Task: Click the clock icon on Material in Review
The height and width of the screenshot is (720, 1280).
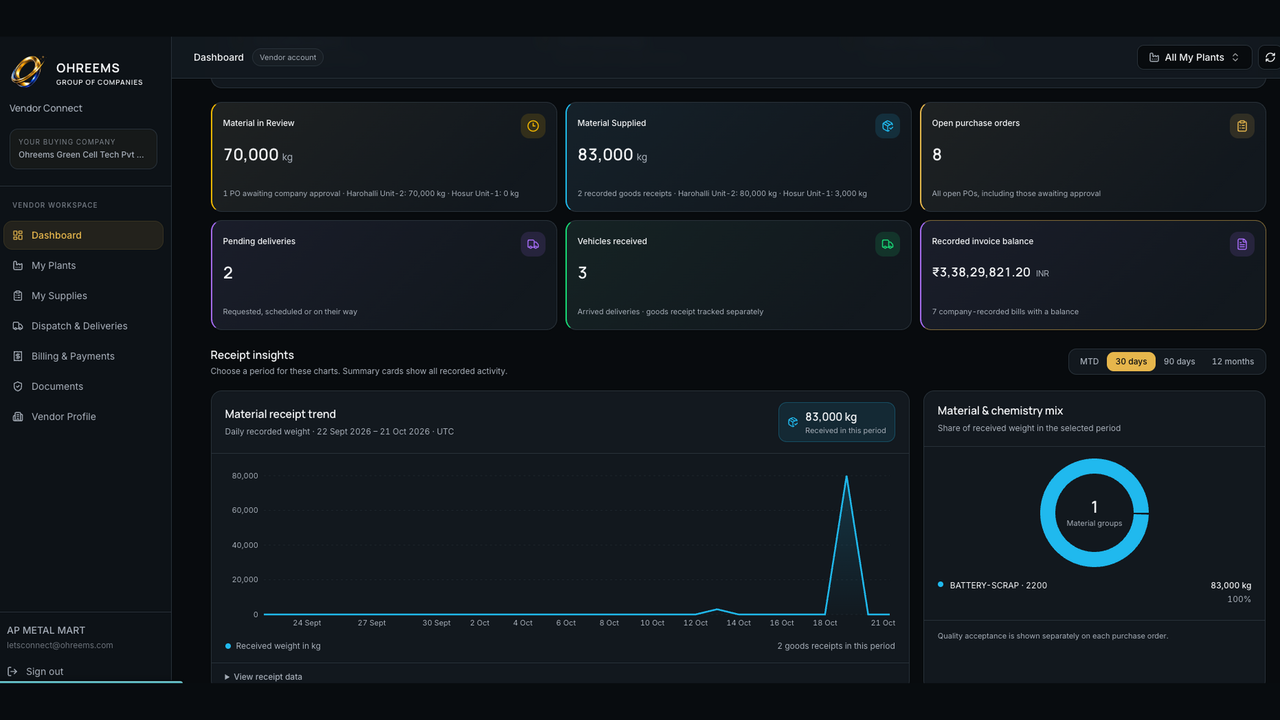Action: coord(533,126)
